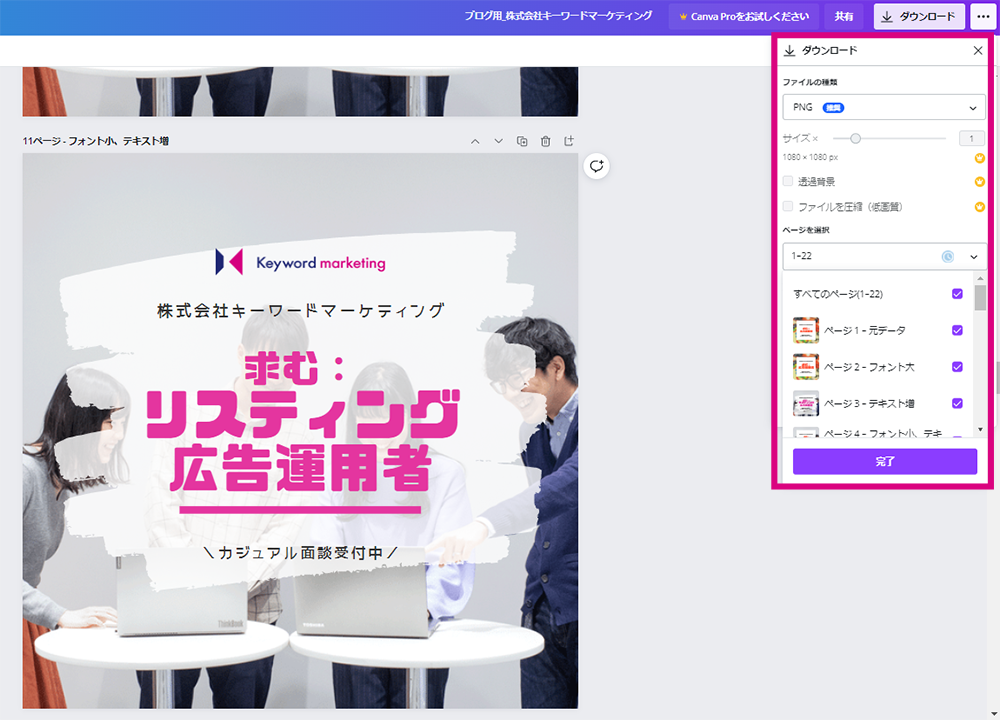Screen dimensions: 1000x720
Task: Uncheck ページ1 - 元データ checkbox
Action: point(957,330)
